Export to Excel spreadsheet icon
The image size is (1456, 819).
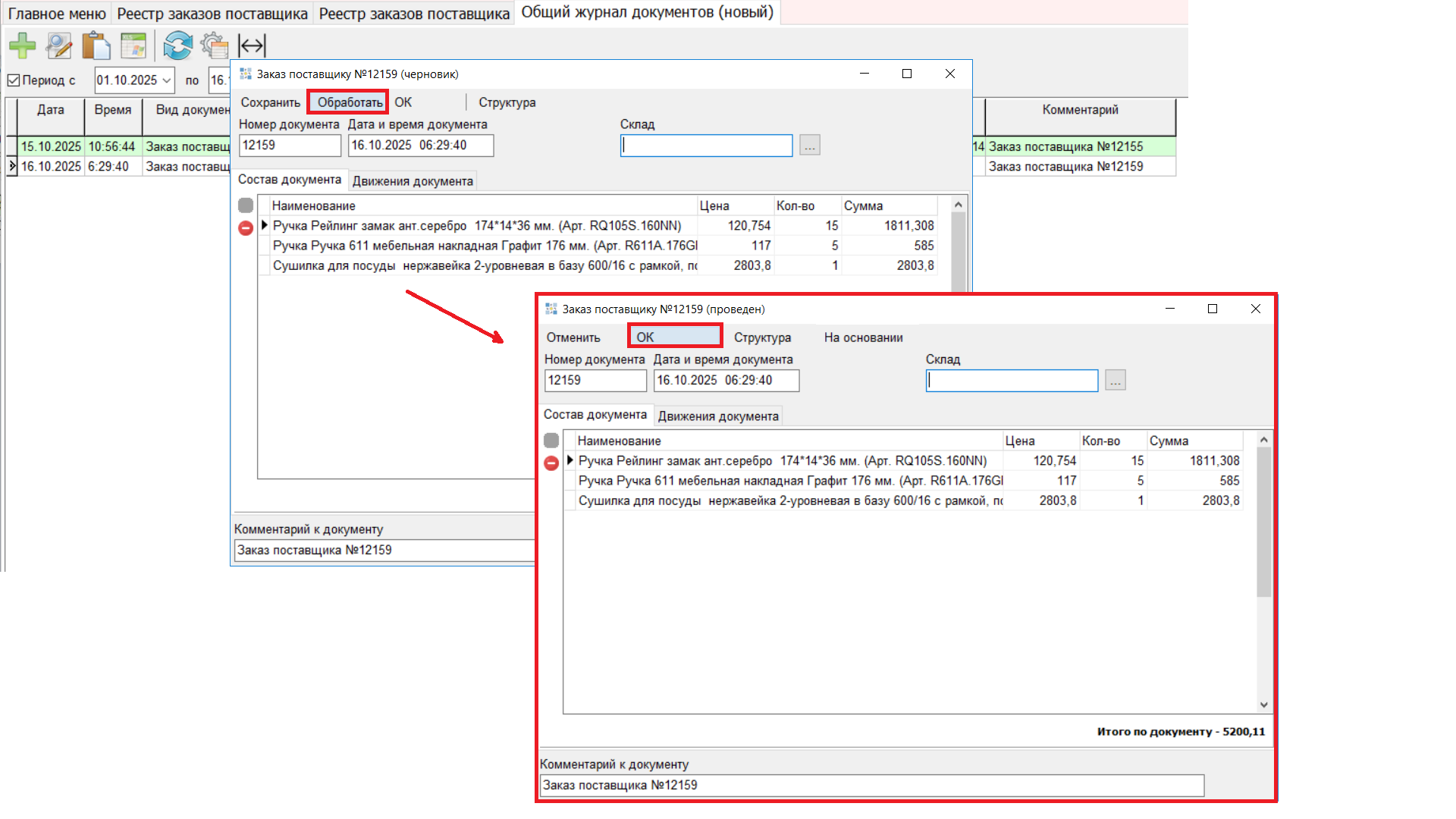tap(133, 45)
